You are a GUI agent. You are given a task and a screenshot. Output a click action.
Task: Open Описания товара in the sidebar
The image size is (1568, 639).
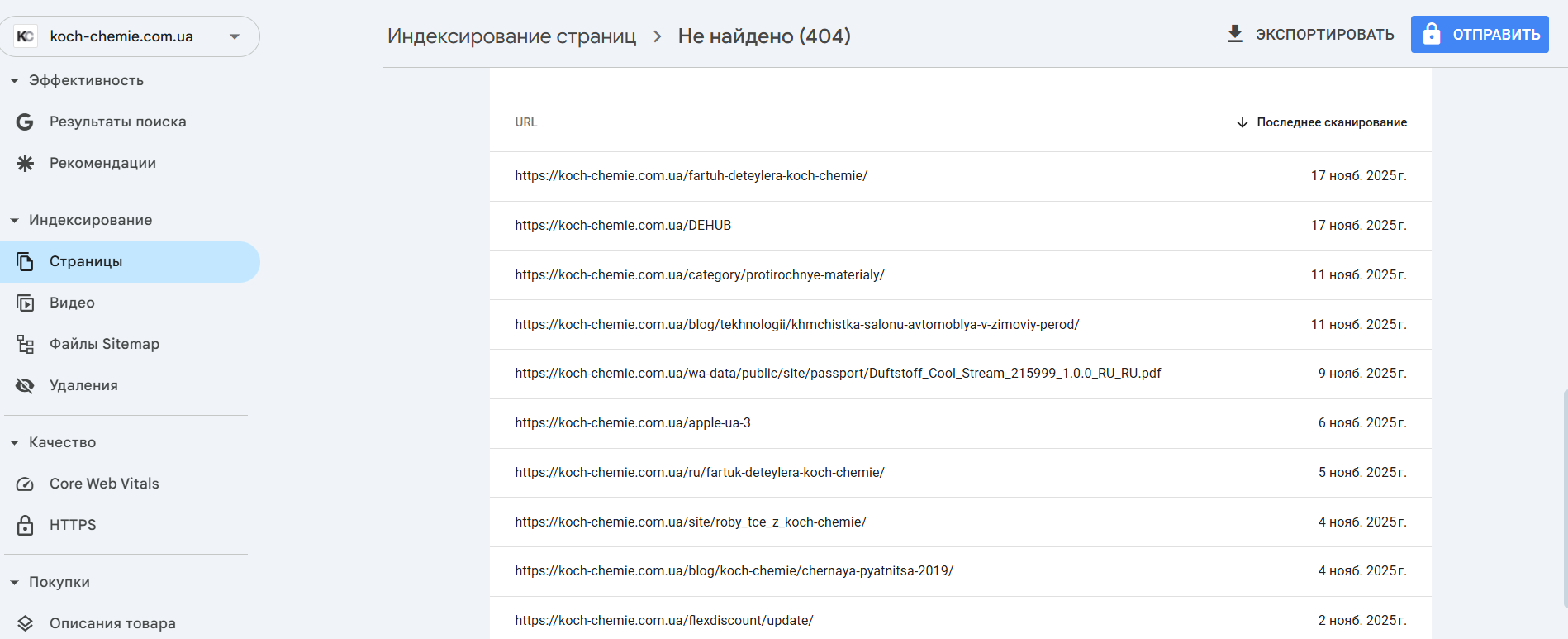tap(130, 623)
